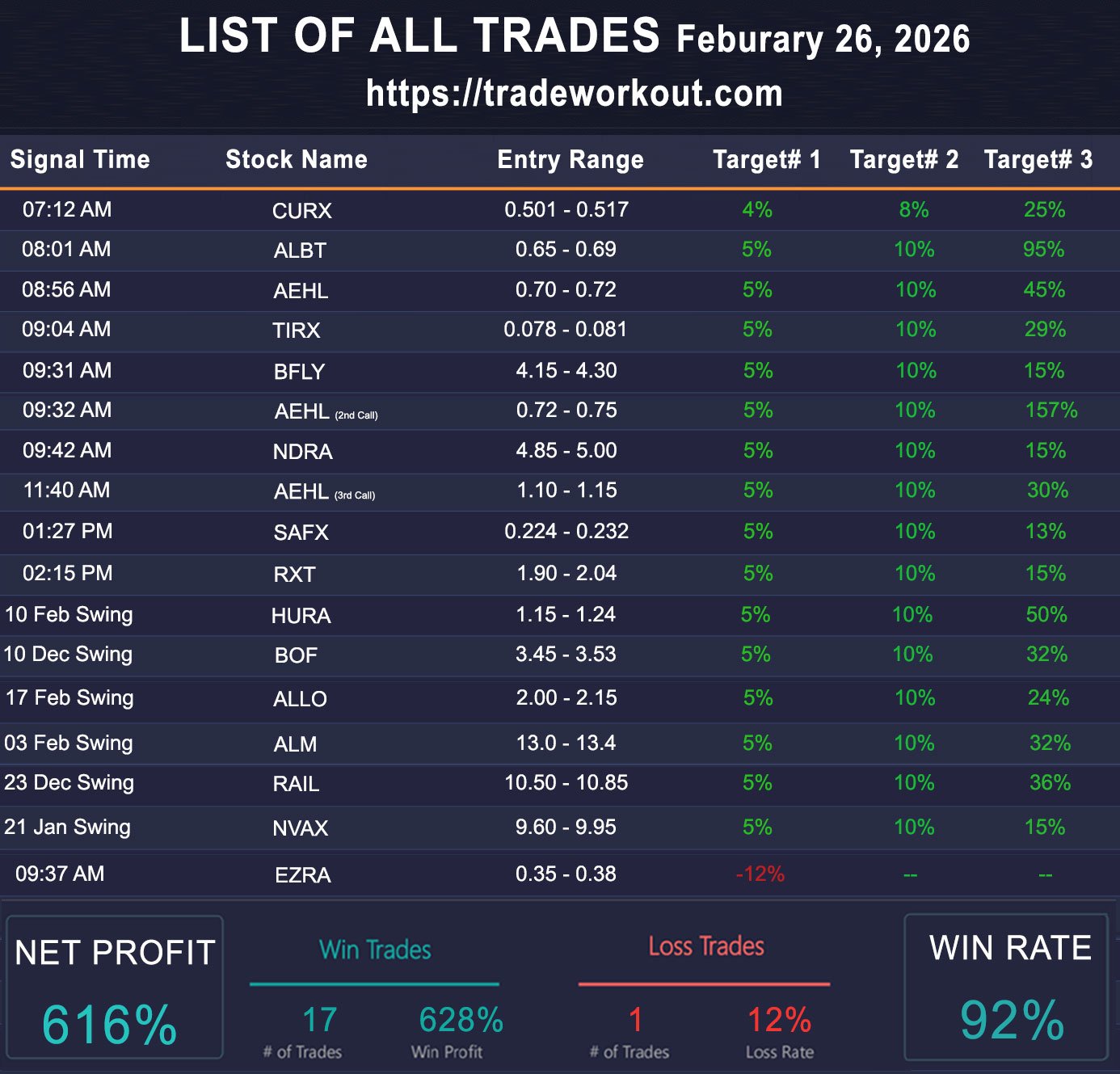Click the EZRA -12% loss value
Image resolution: width=1120 pixels, height=1074 pixels.
click(760, 874)
